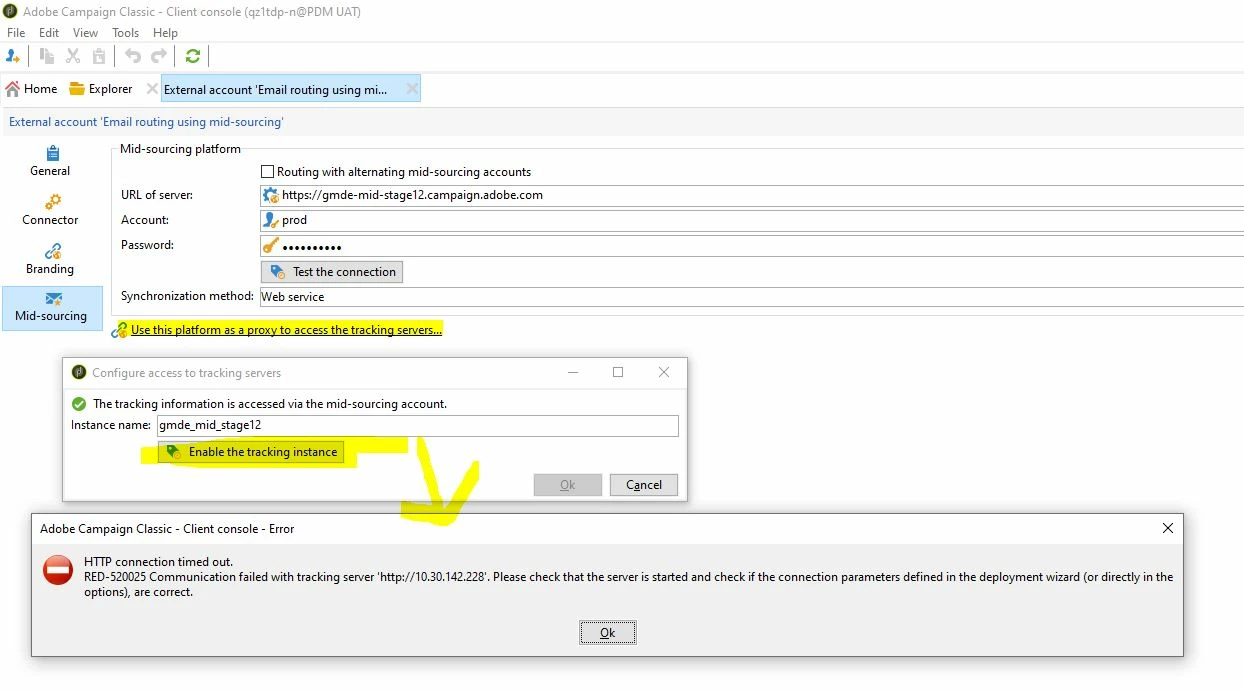Image resolution: width=1244 pixels, height=690 pixels.
Task: Click Cancel in tracking servers dialog
Action: (644, 485)
